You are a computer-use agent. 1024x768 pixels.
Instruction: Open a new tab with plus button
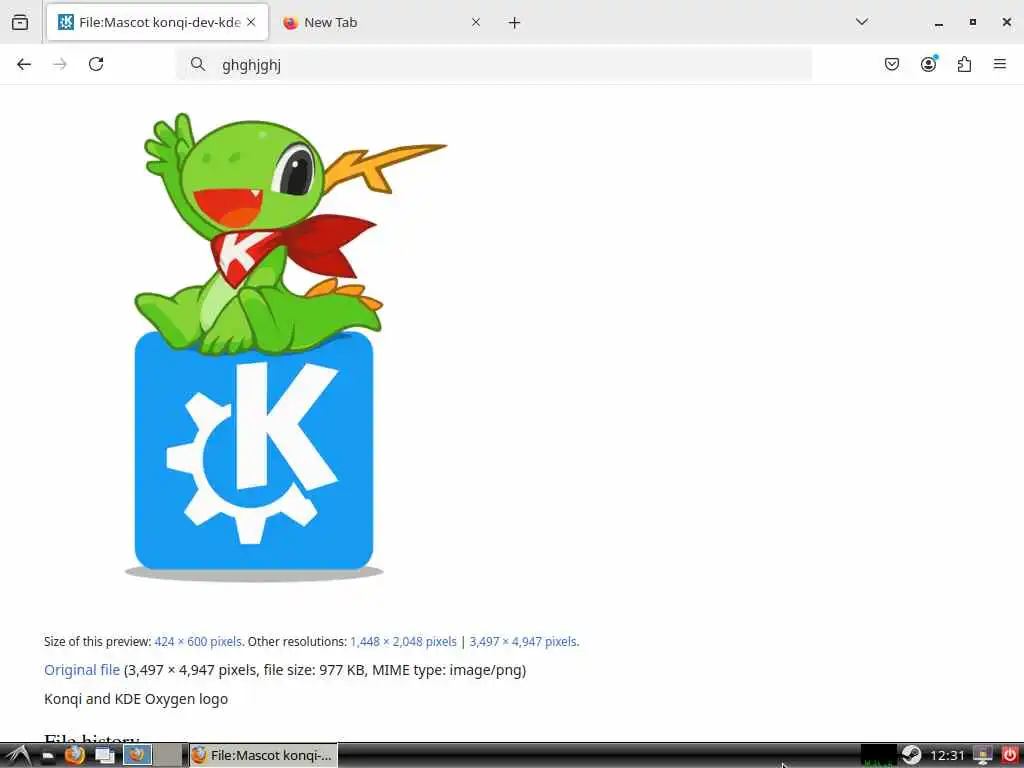(x=515, y=23)
